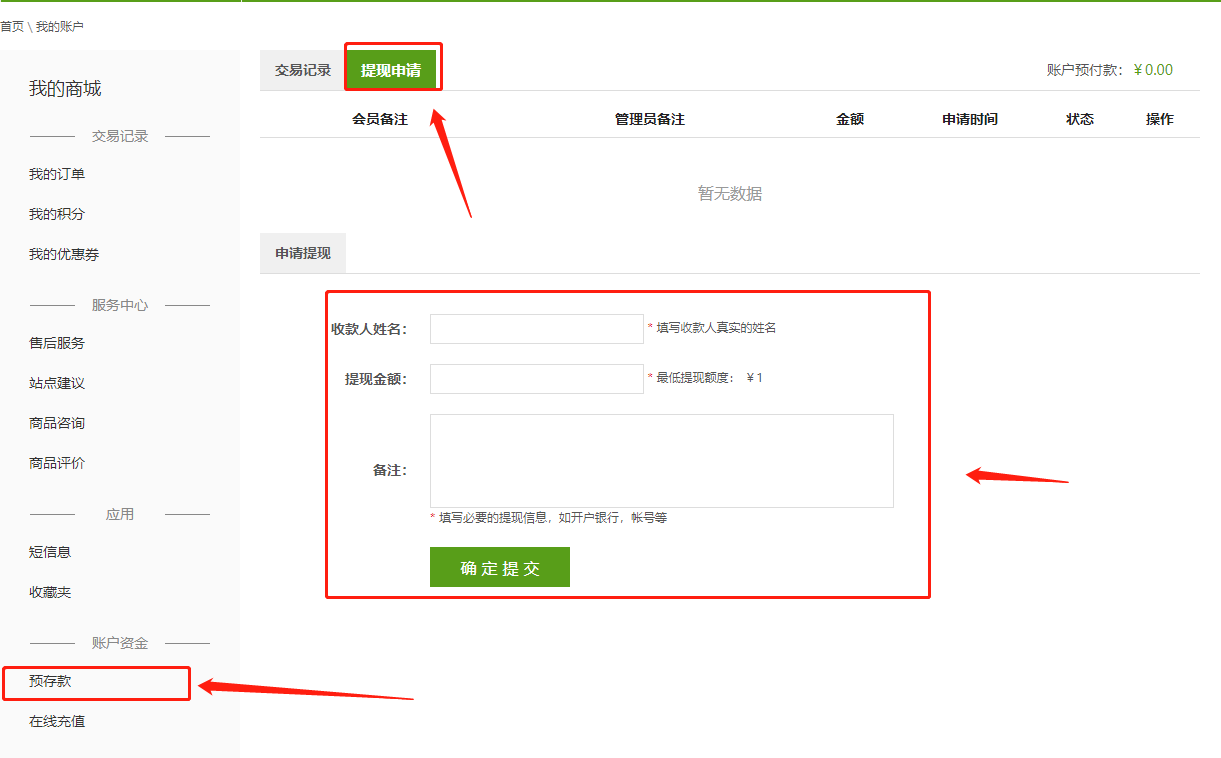Click the 我的账户 breadcrumb link
The width and height of the screenshot is (1221, 758).
point(60,27)
